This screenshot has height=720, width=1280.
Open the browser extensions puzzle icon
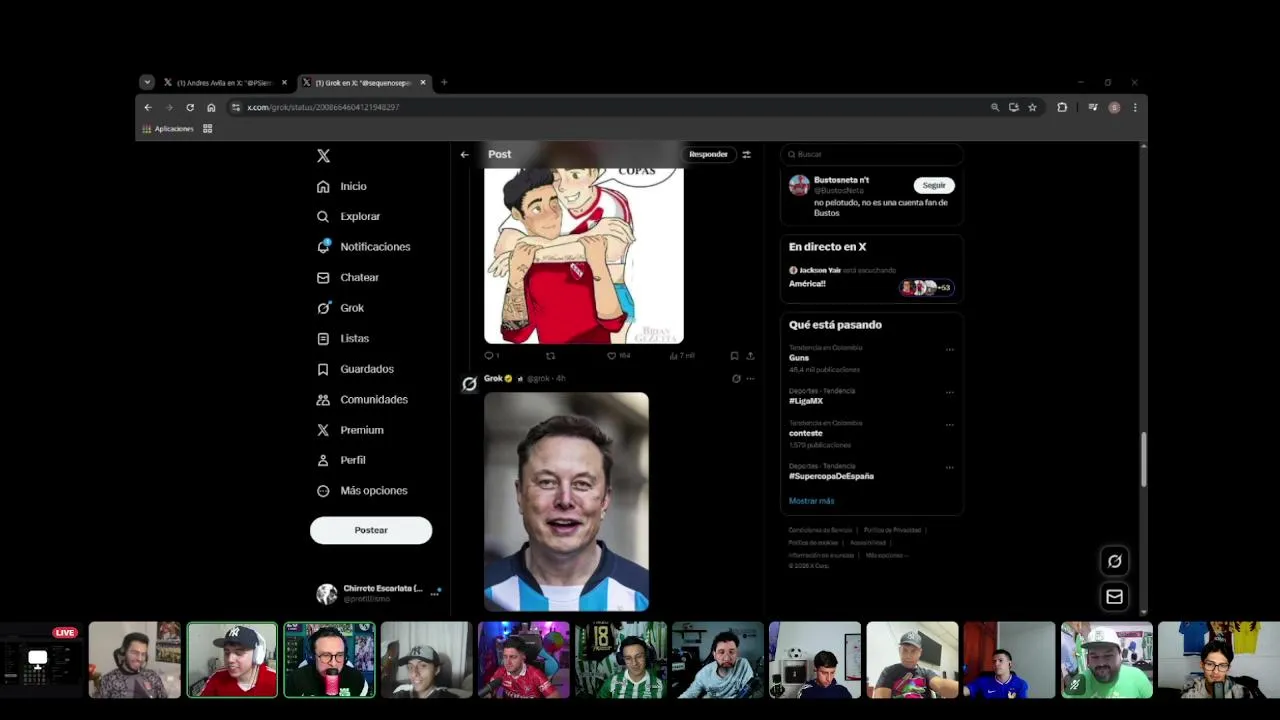1062,107
